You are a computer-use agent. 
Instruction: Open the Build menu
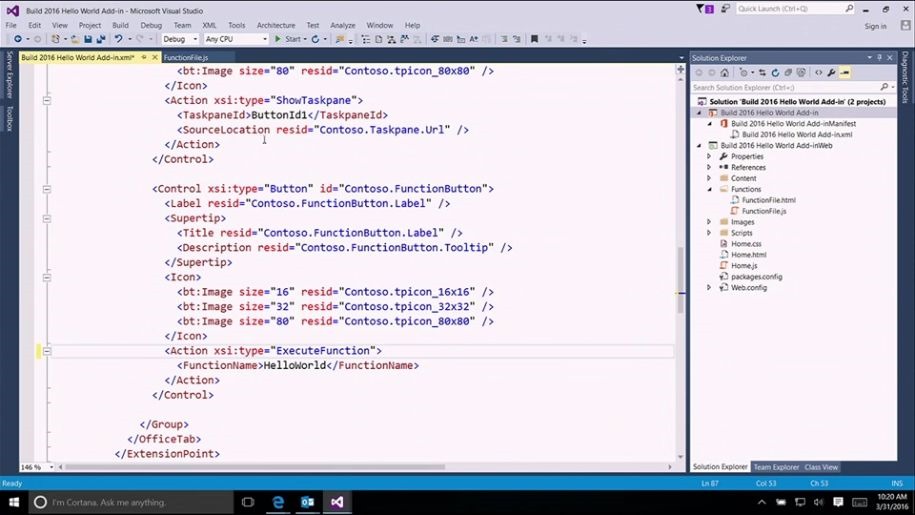coord(120,25)
